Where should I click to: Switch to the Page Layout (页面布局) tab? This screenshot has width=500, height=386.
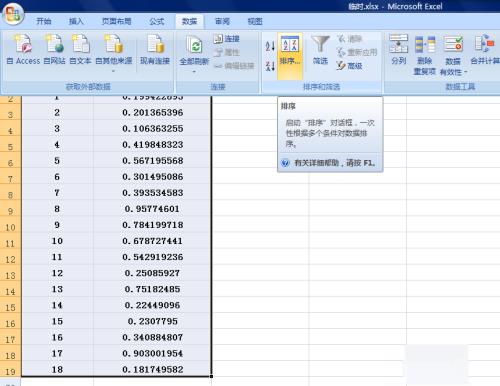[x=116, y=22]
